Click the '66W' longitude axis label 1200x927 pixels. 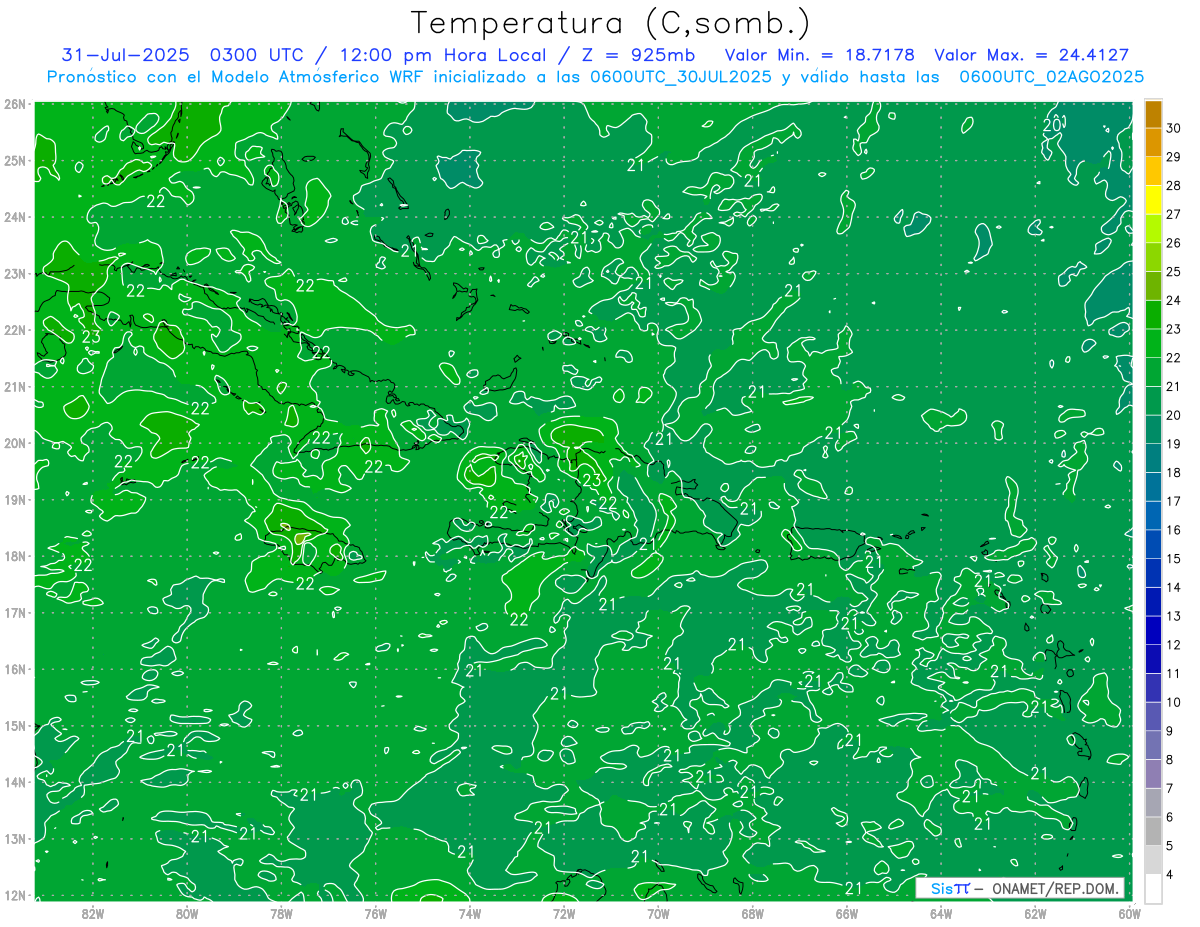pos(847,912)
